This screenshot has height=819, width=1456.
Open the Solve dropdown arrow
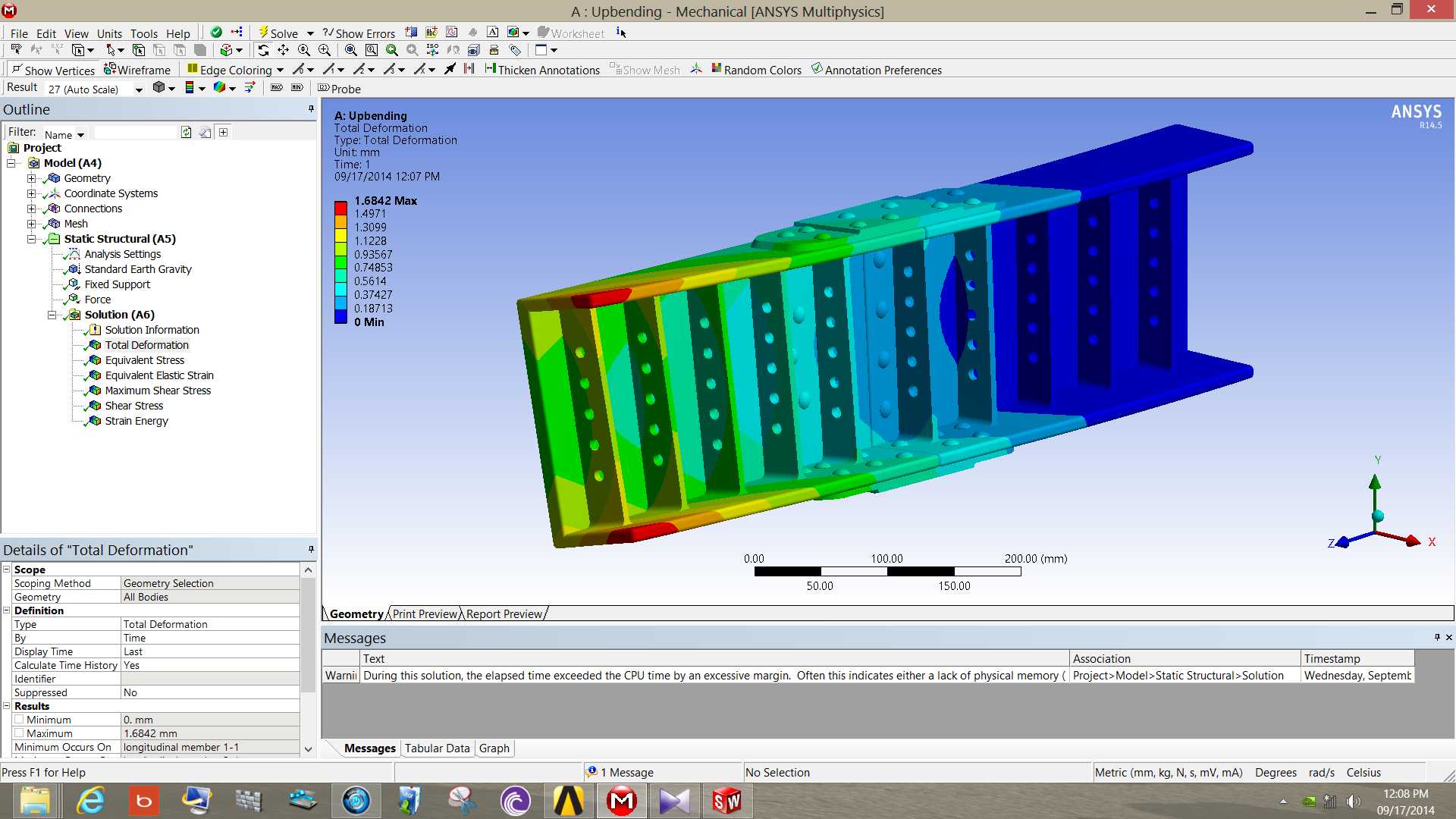click(x=310, y=33)
